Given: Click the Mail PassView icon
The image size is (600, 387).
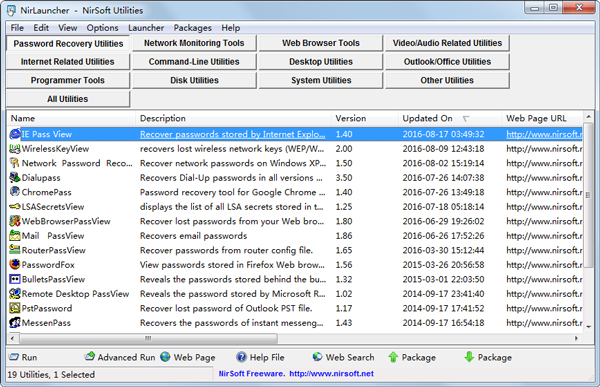Looking at the screenshot, I should (x=15, y=236).
